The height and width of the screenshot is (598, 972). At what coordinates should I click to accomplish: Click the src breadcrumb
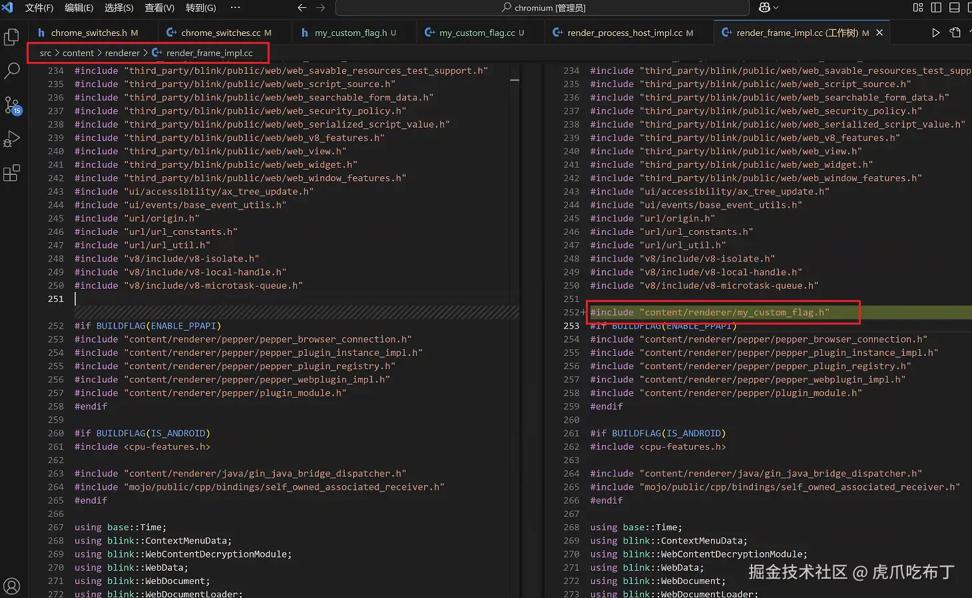tap(45, 53)
